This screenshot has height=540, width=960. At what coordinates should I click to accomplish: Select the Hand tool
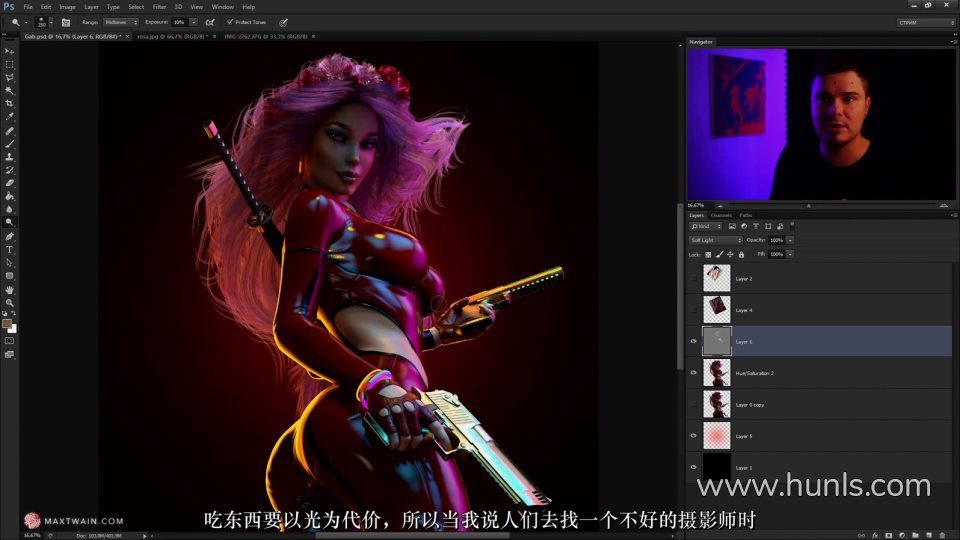(9, 290)
